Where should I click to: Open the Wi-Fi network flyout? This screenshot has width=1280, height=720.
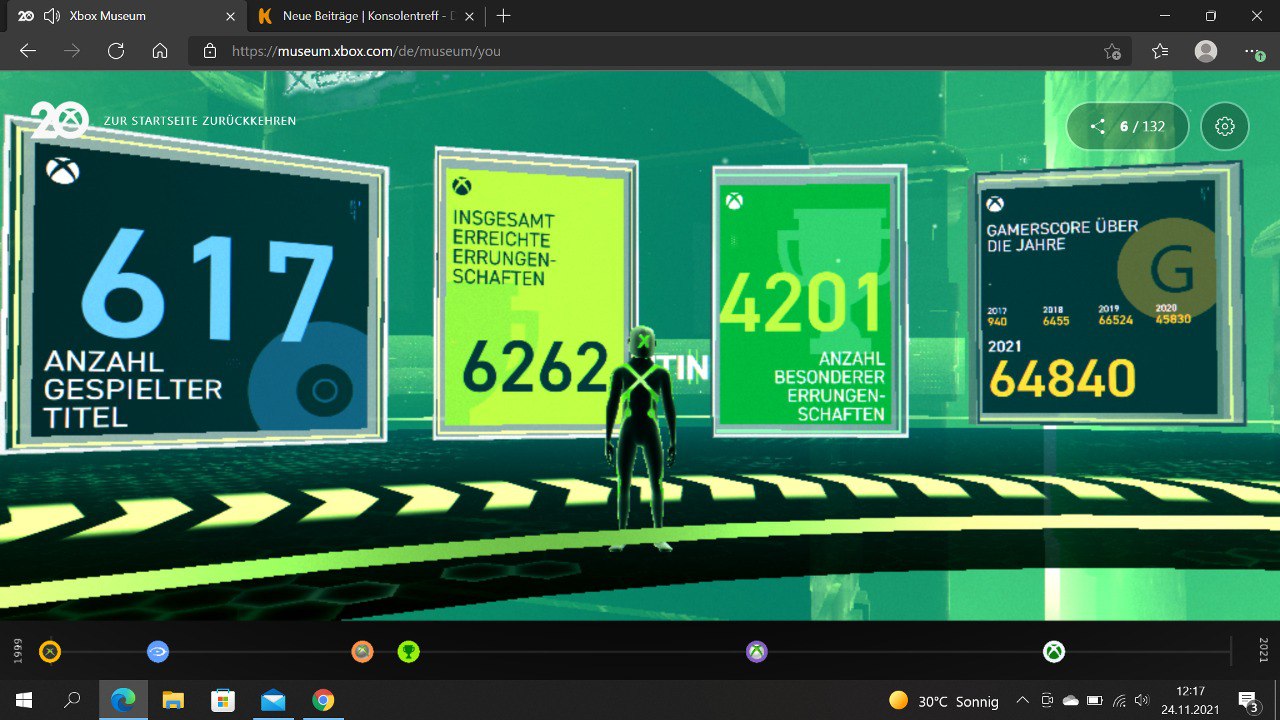coord(1119,701)
